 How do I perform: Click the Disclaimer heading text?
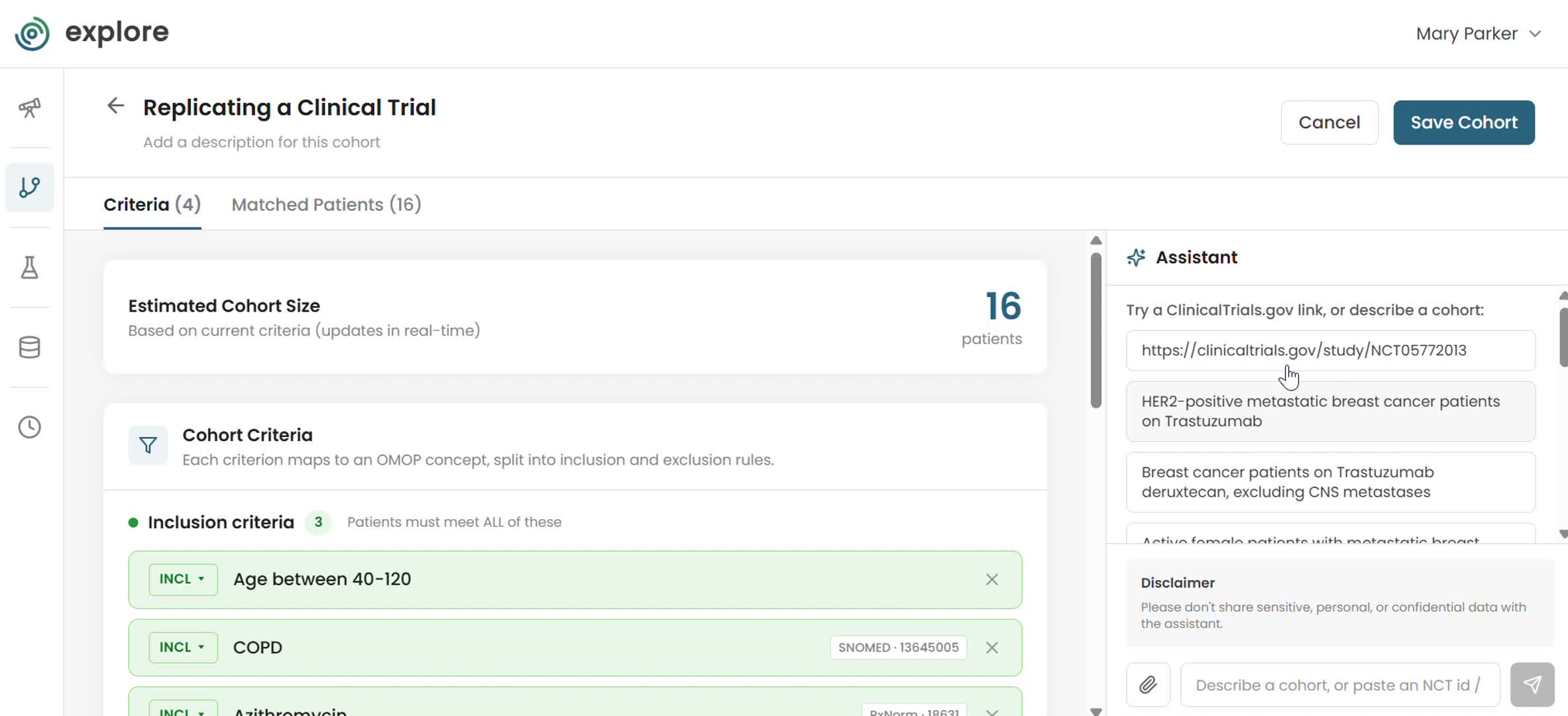click(1177, 583)
